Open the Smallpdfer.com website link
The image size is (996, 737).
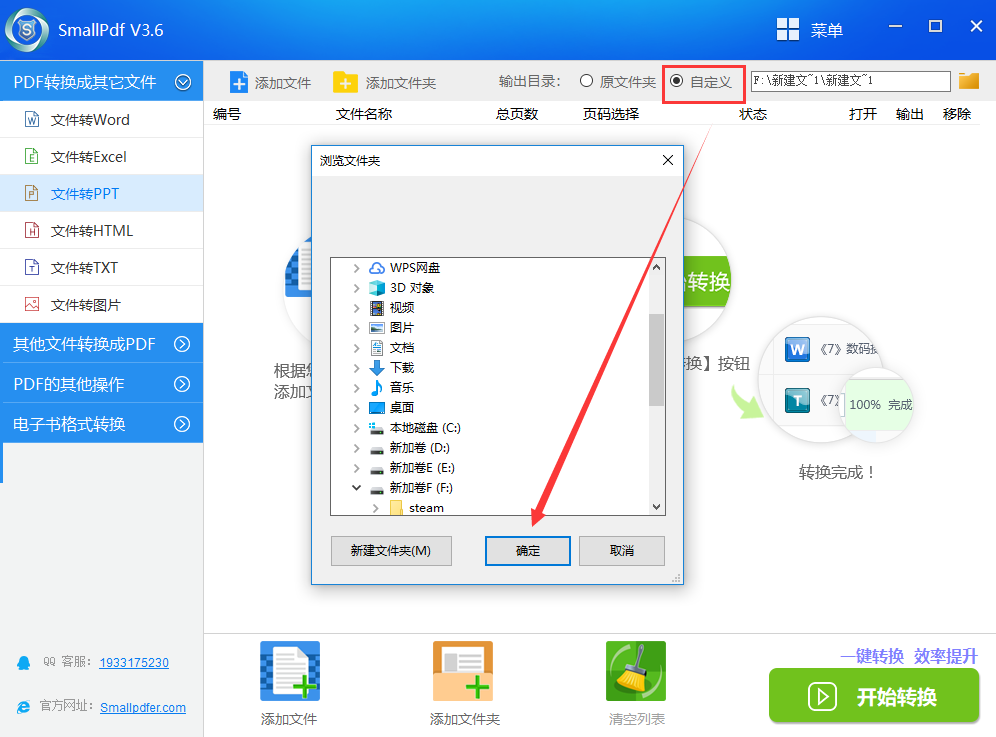point(143,707)
